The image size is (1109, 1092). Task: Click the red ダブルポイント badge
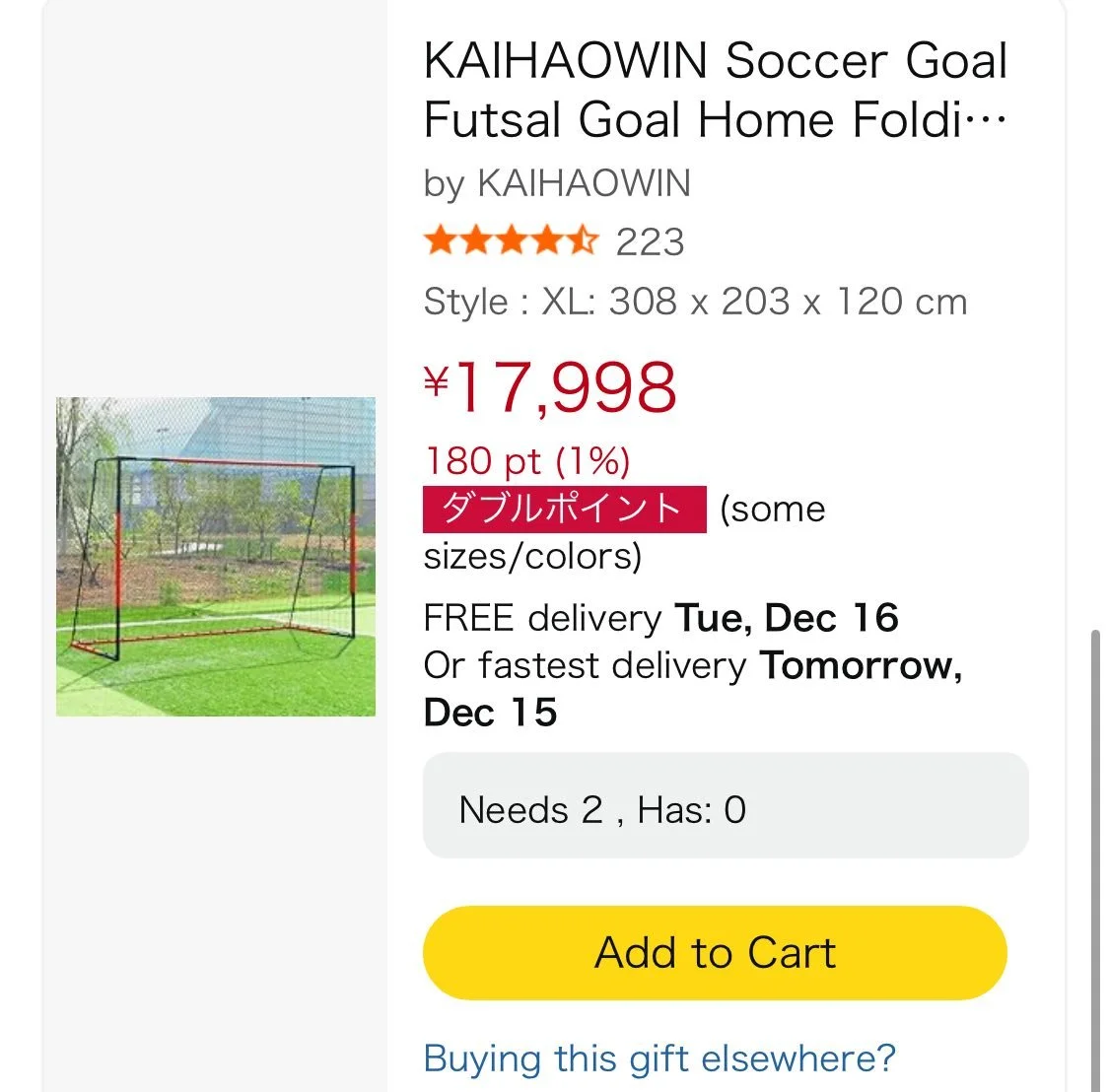pos(564,509)
